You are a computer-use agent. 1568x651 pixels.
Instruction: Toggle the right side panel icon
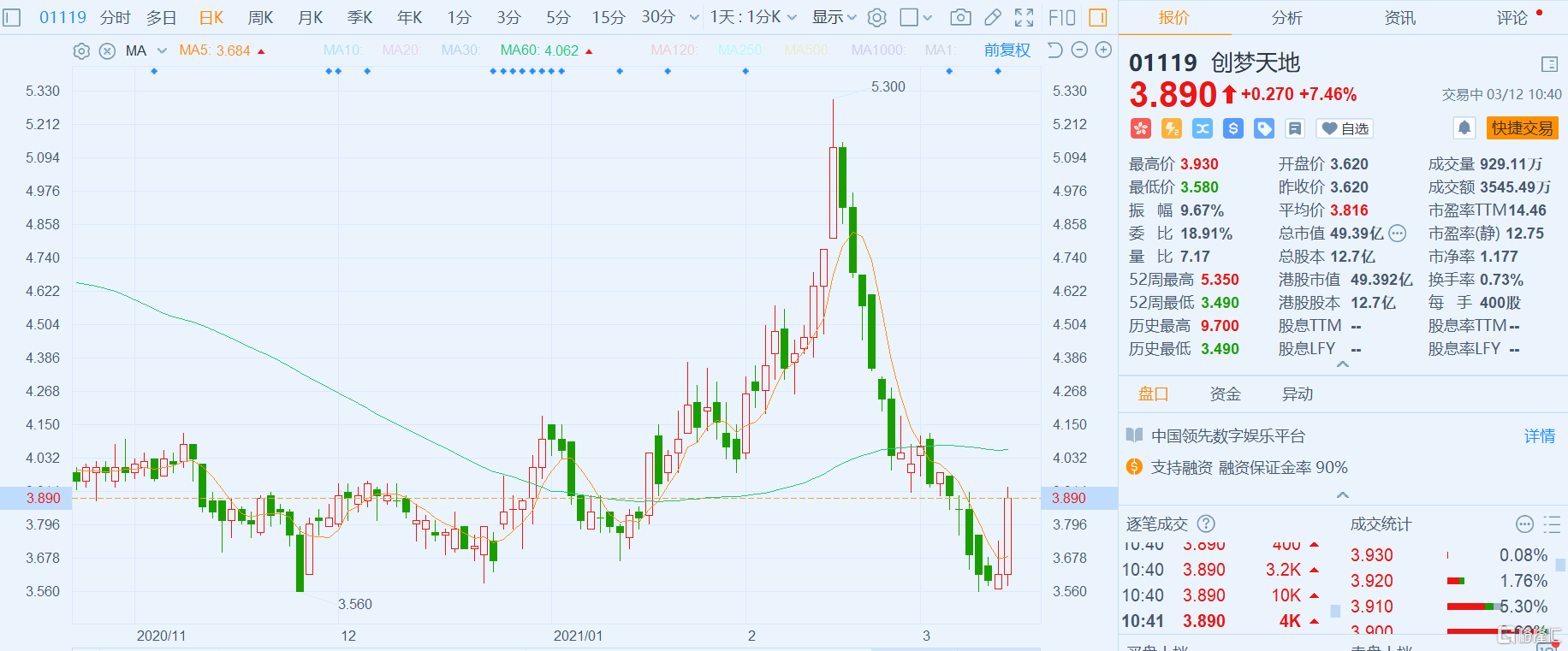coord(1097,17)
